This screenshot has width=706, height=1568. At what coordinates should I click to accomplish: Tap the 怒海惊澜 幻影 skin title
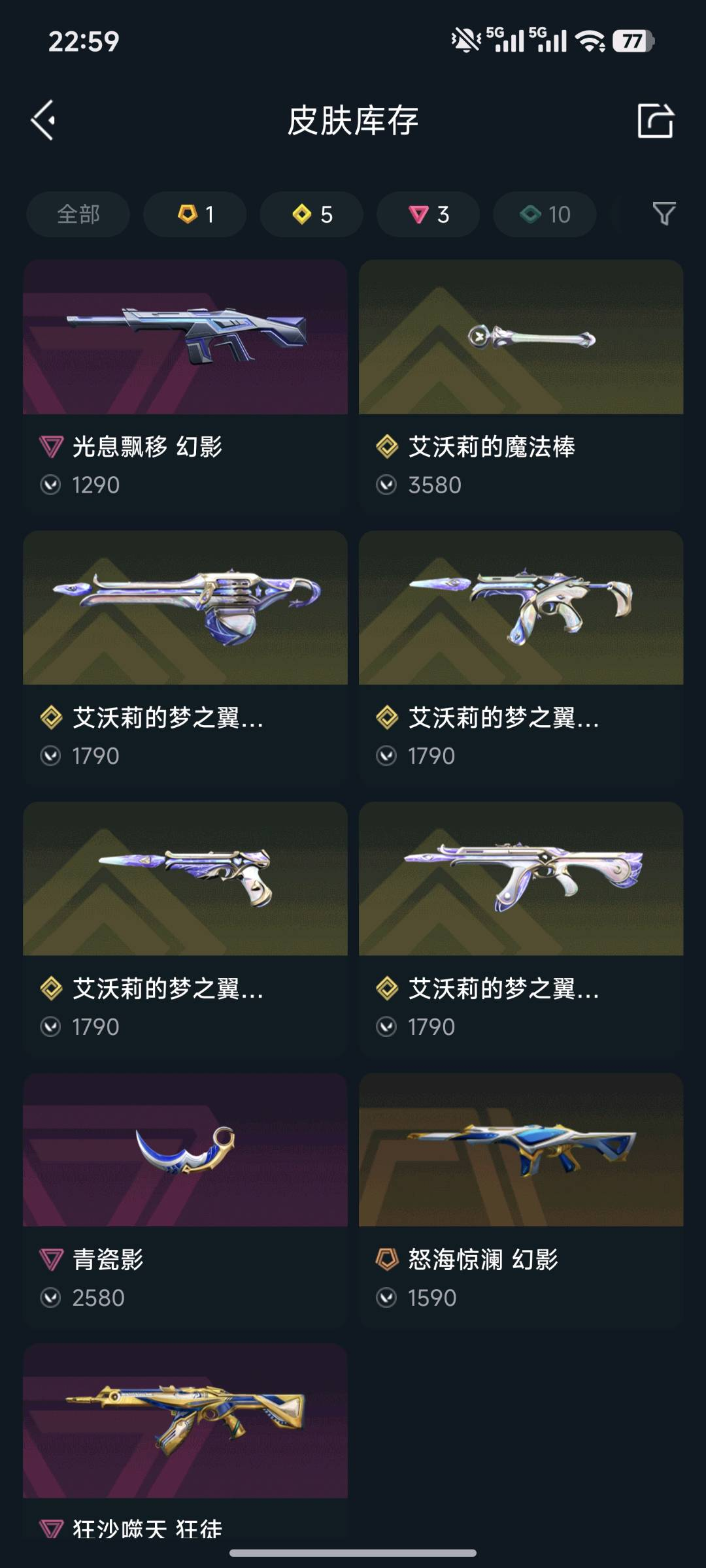click(483, 1259)
